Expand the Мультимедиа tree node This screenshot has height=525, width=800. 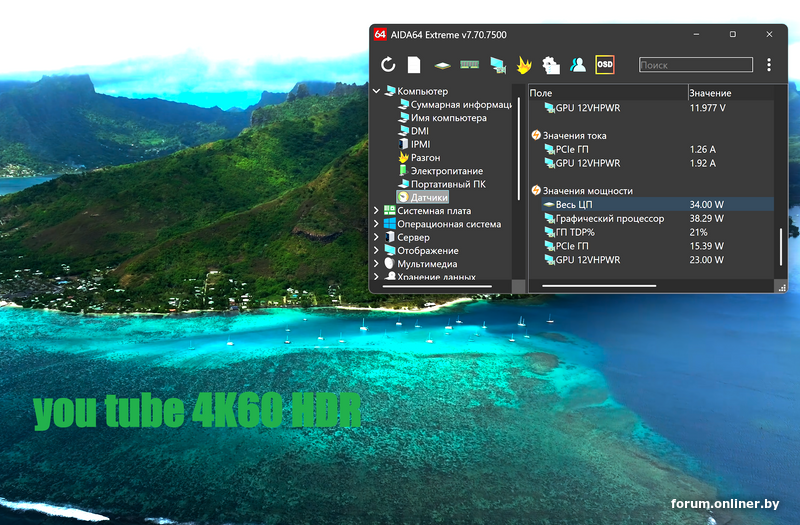coord(377,264)
